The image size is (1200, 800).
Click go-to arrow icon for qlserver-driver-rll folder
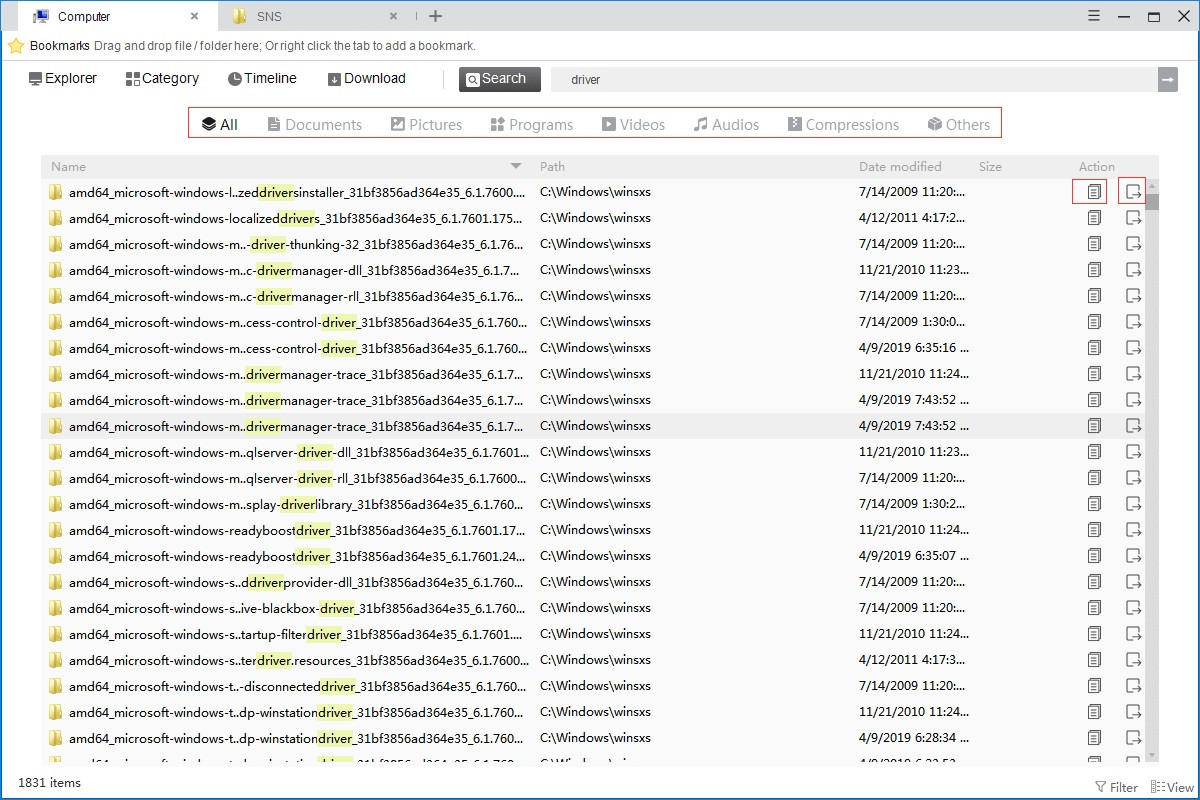tap(1134, 477)
